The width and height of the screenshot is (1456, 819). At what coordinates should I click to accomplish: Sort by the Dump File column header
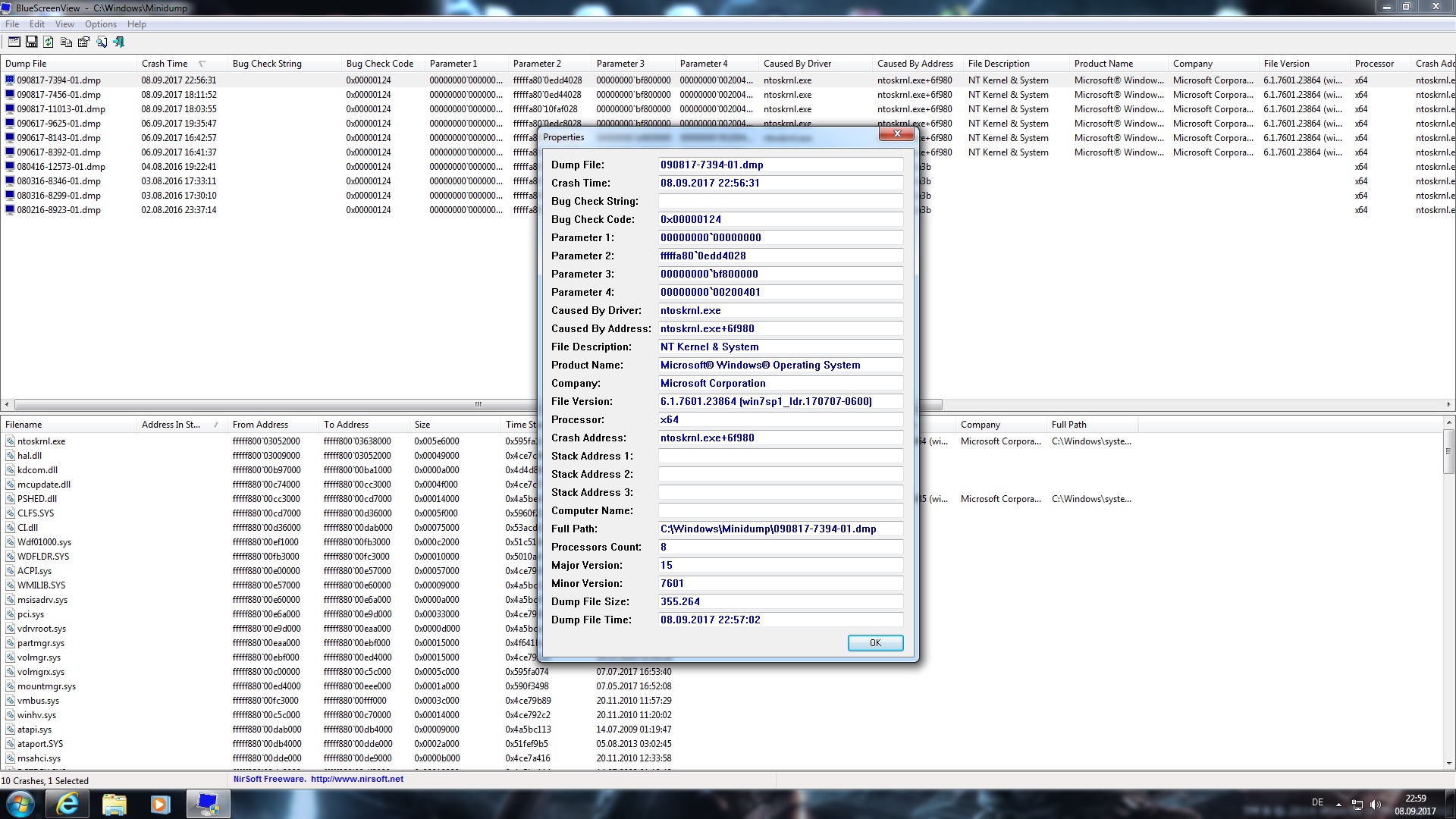click(x=68, y=64)
